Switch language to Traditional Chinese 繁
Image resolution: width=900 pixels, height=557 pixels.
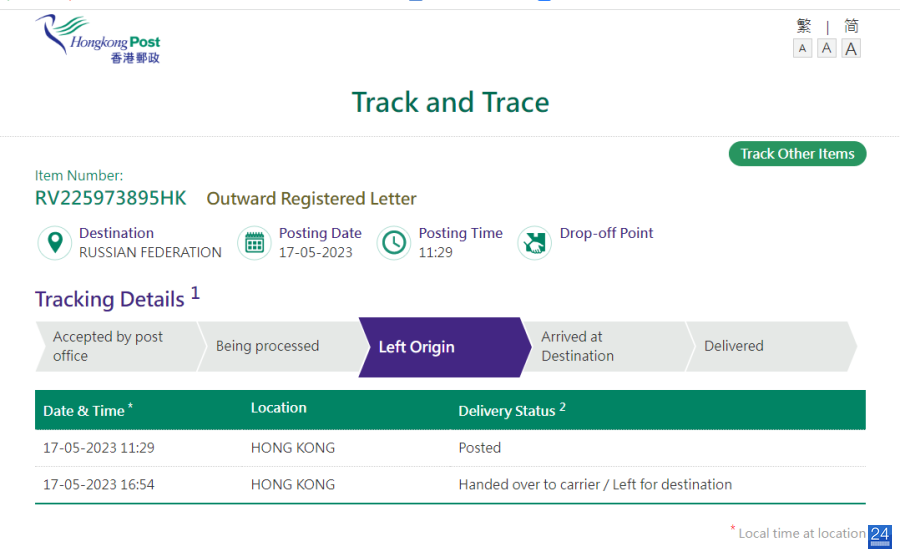[804, 26]
